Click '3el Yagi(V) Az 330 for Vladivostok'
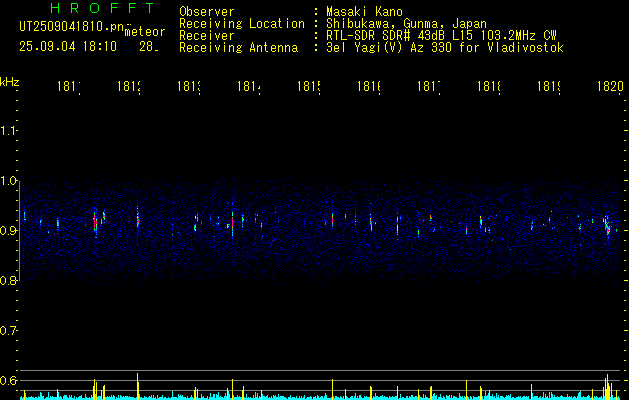 [x=445, y=48]
